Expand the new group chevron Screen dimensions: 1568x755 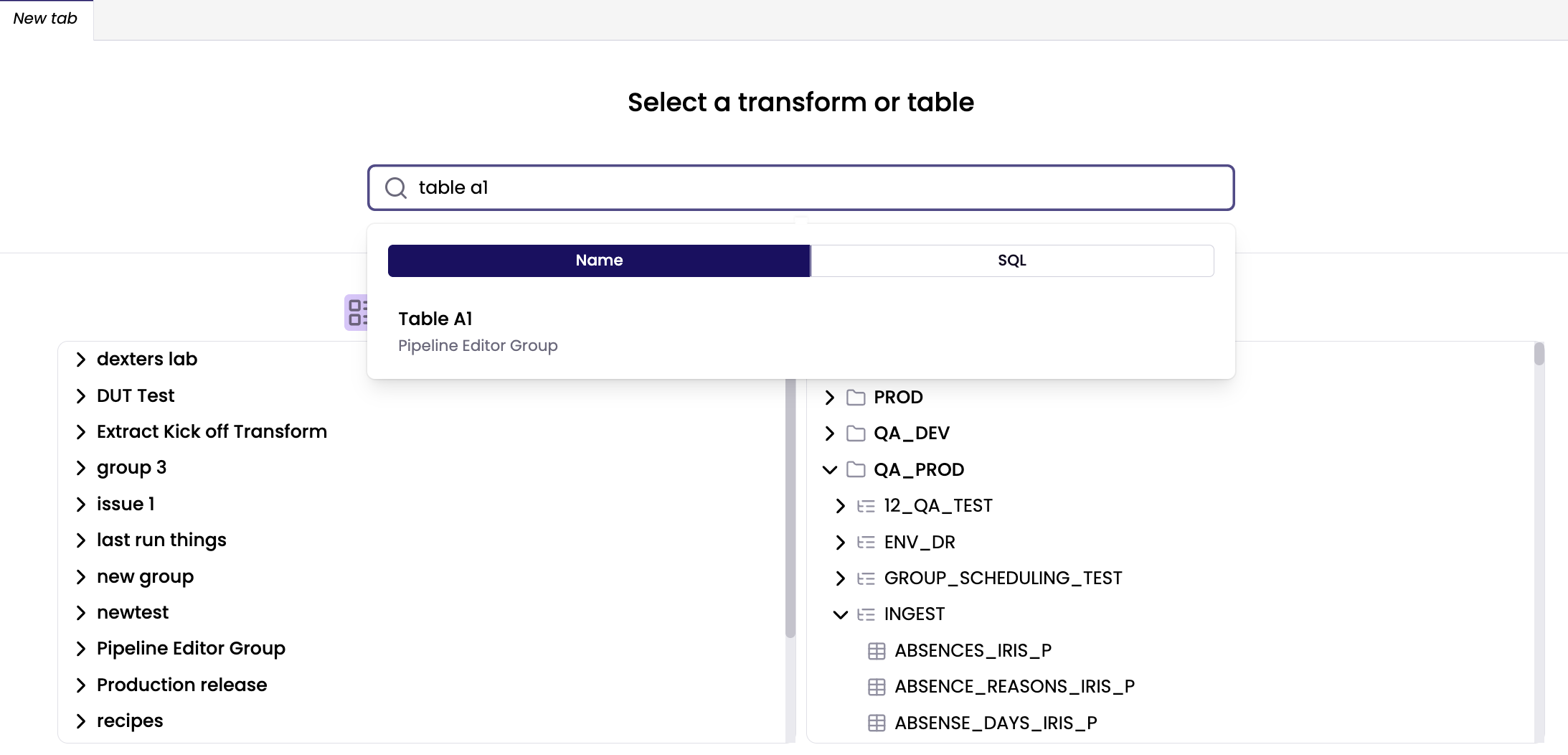point(81,576)
